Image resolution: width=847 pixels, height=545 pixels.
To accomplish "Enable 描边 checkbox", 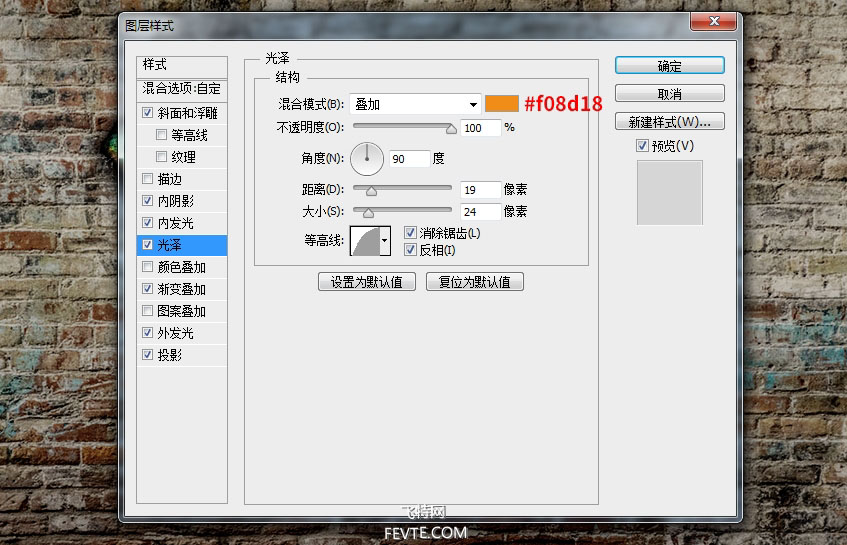I will coord(147,178).
